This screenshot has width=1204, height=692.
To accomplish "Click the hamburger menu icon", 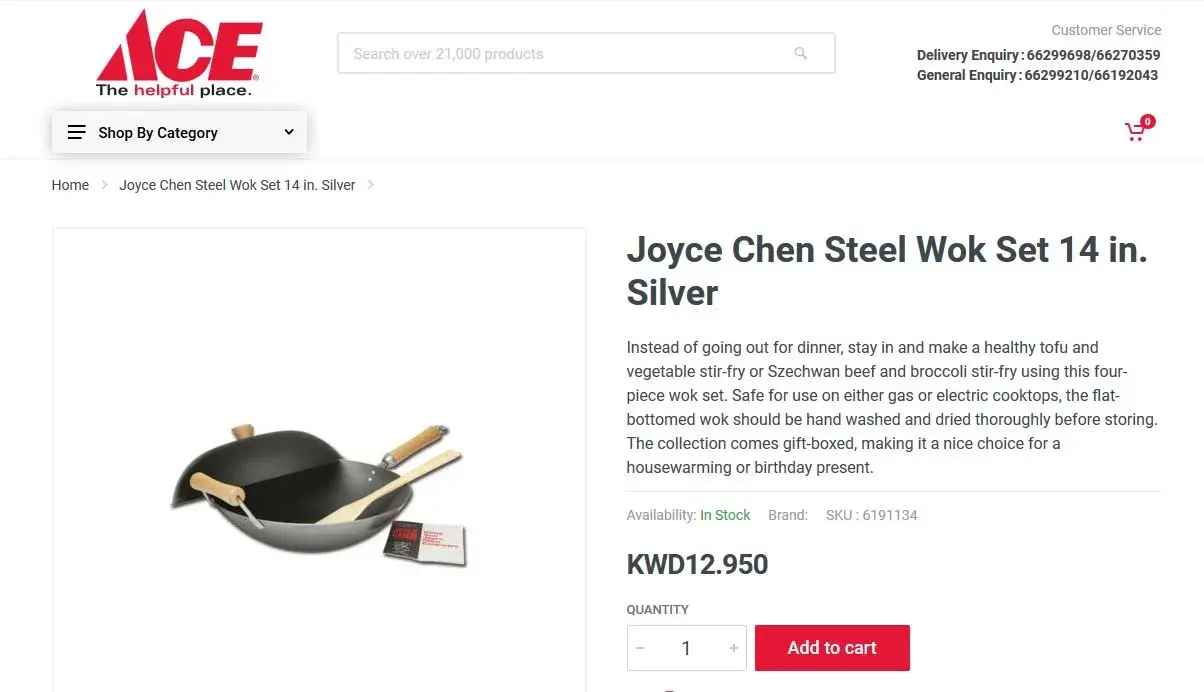I will click(77, 132).
